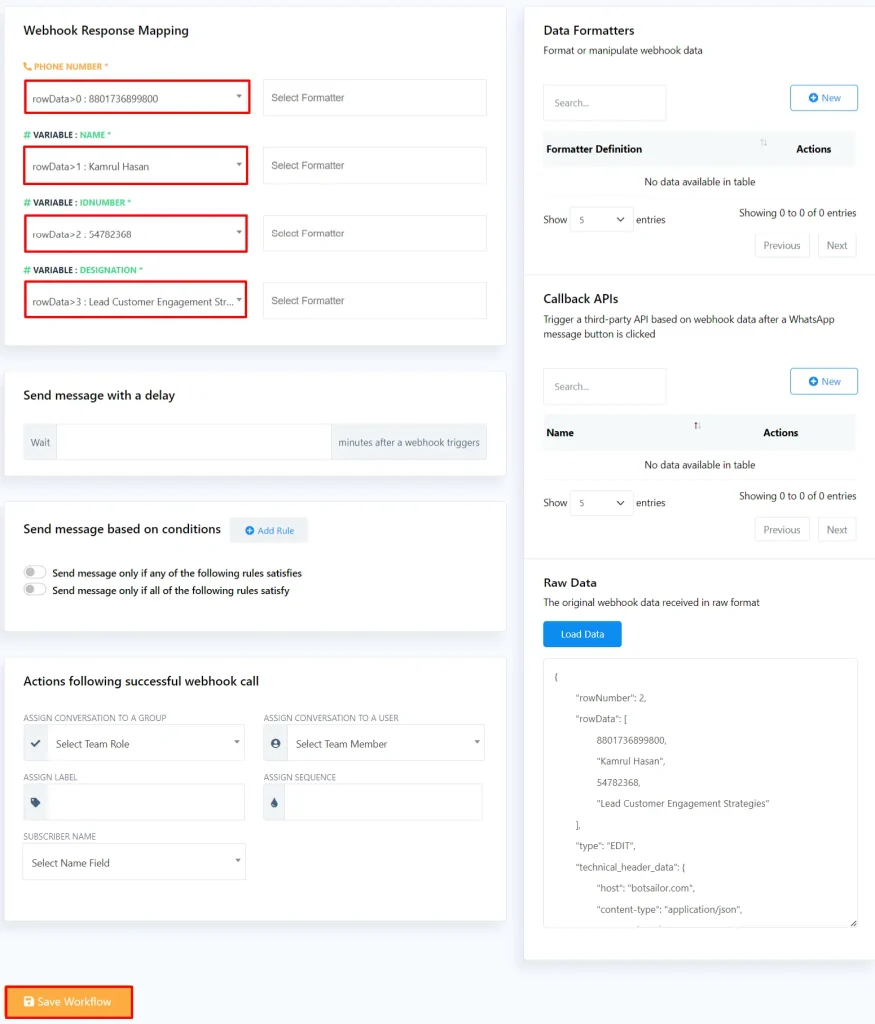Enable 'any of the following rules' toggle
Viewport: 875px width, 1024px height.
(x=36, y=573)
